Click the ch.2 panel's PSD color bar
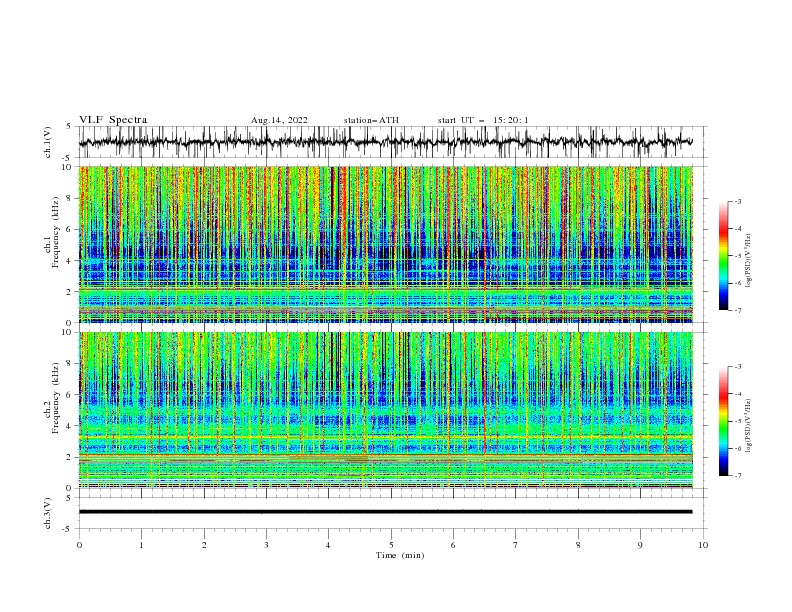The width and height of the screenshot is (792, 612). [724, 421]
